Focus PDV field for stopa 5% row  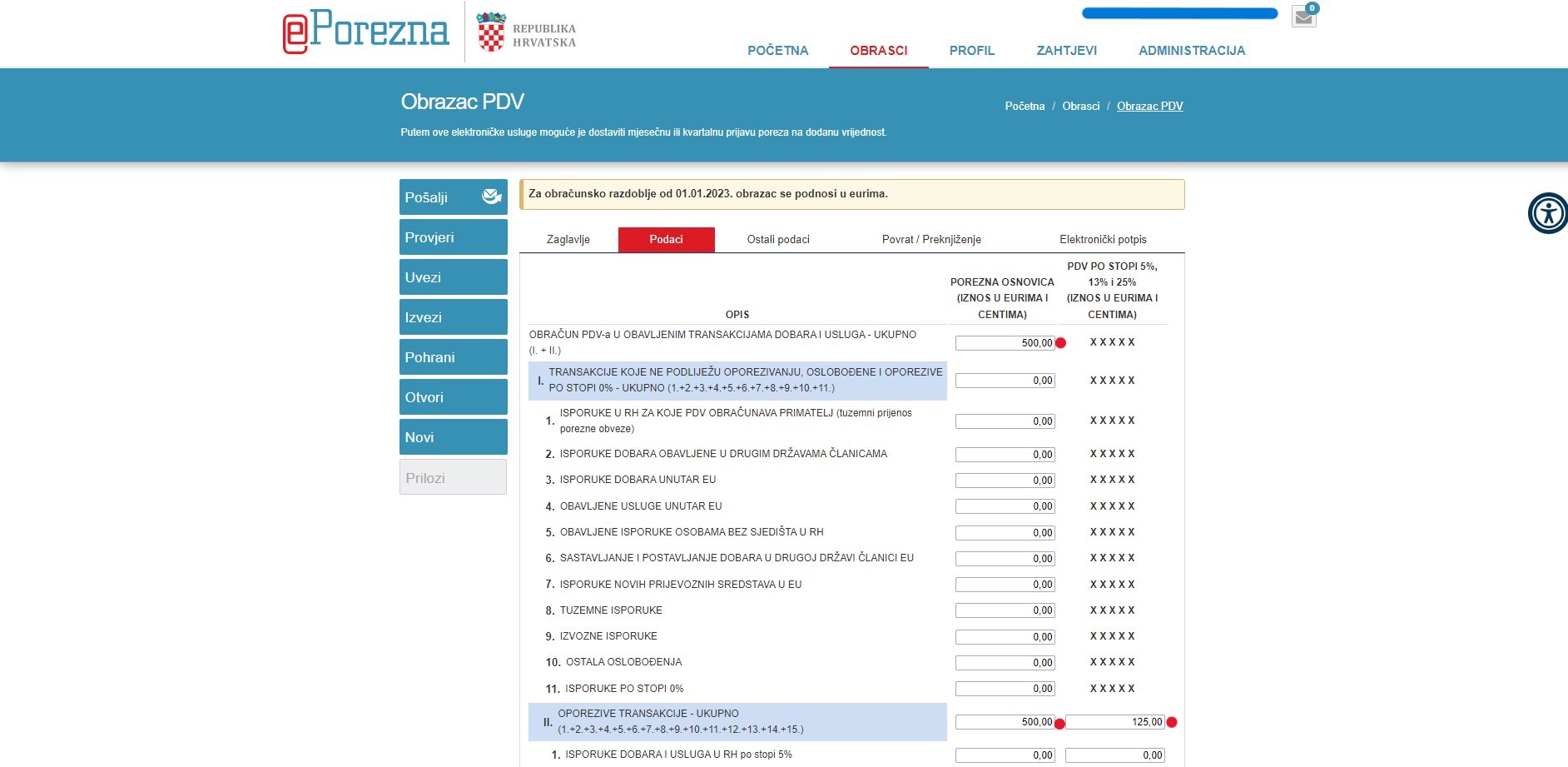click(1114, 755)
